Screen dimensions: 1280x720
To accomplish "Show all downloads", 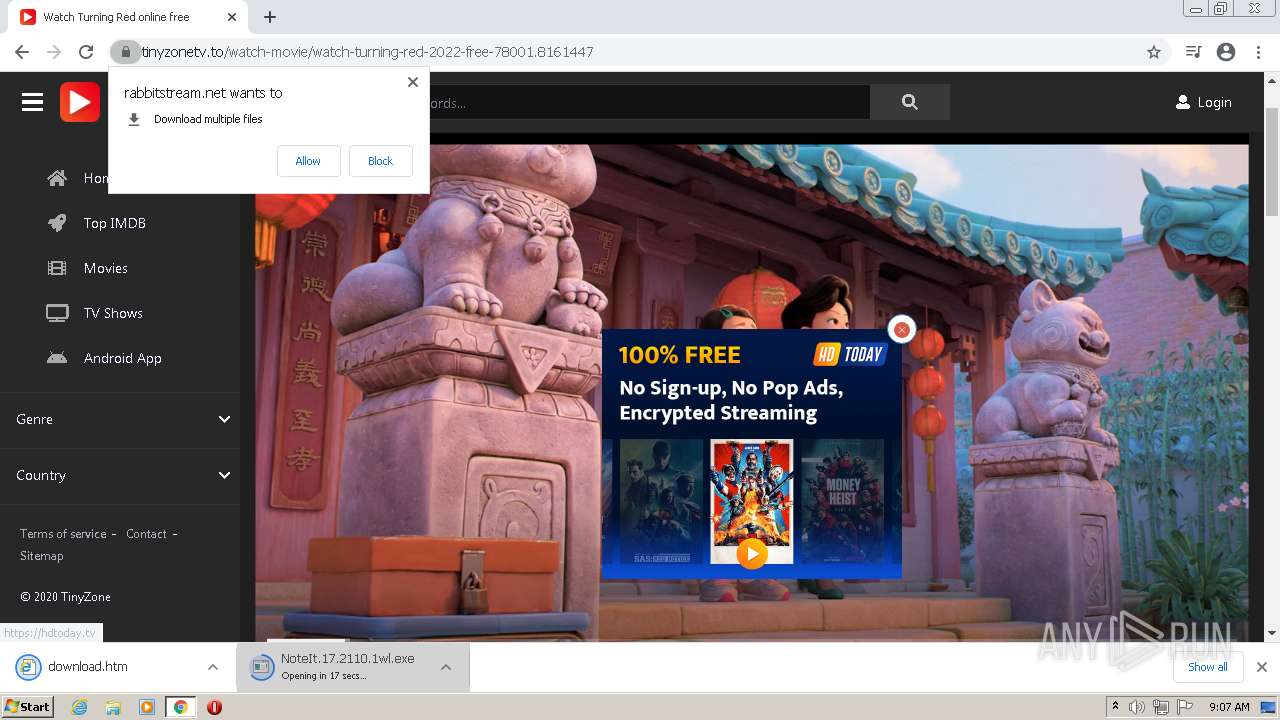I will [1208, 667].
